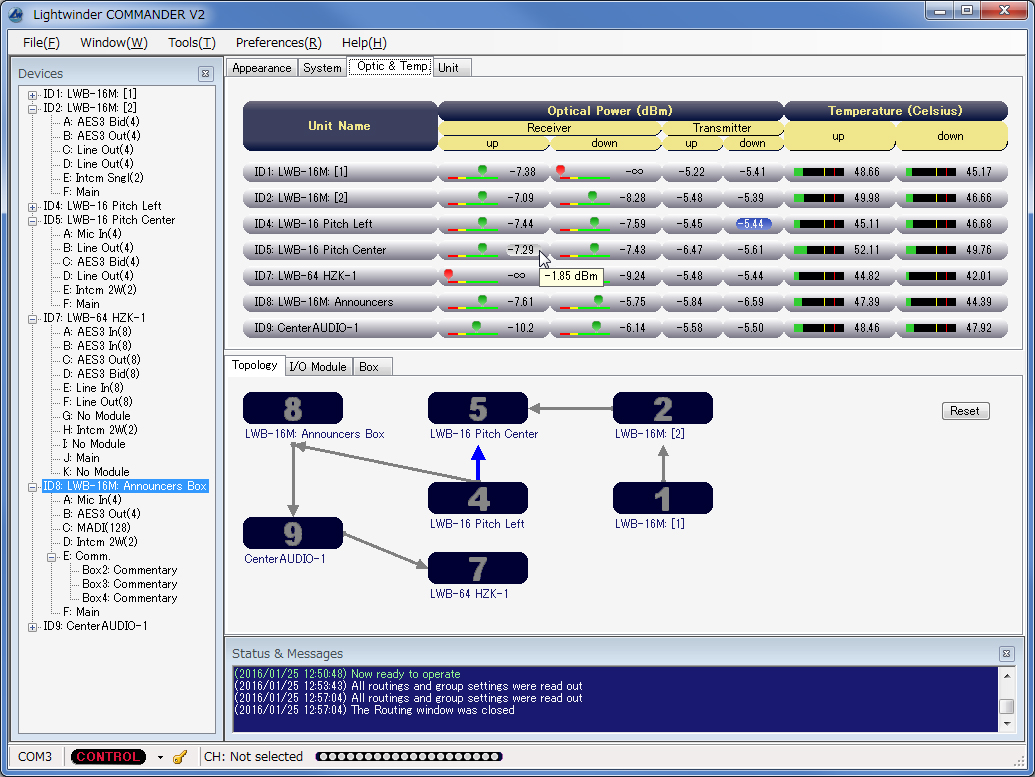Click the node 5 Pitch Center topology icon
This screenshot has width=1035, height=777.
(x=478, y=409)
